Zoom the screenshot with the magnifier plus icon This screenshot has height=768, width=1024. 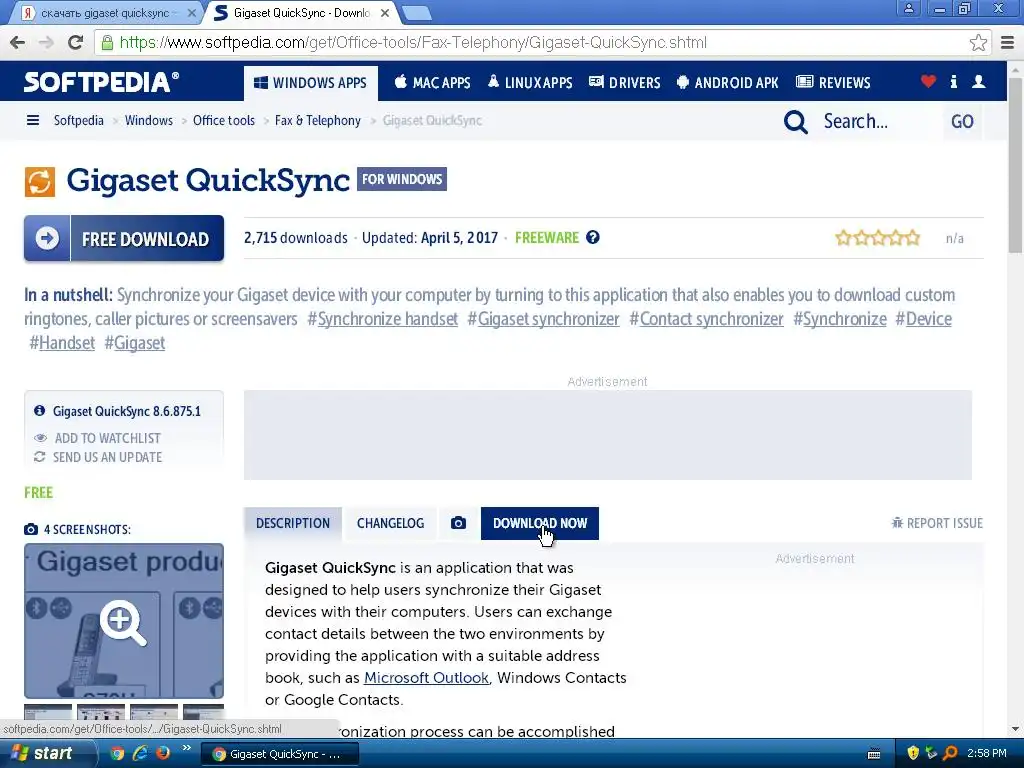click(123, 622)
